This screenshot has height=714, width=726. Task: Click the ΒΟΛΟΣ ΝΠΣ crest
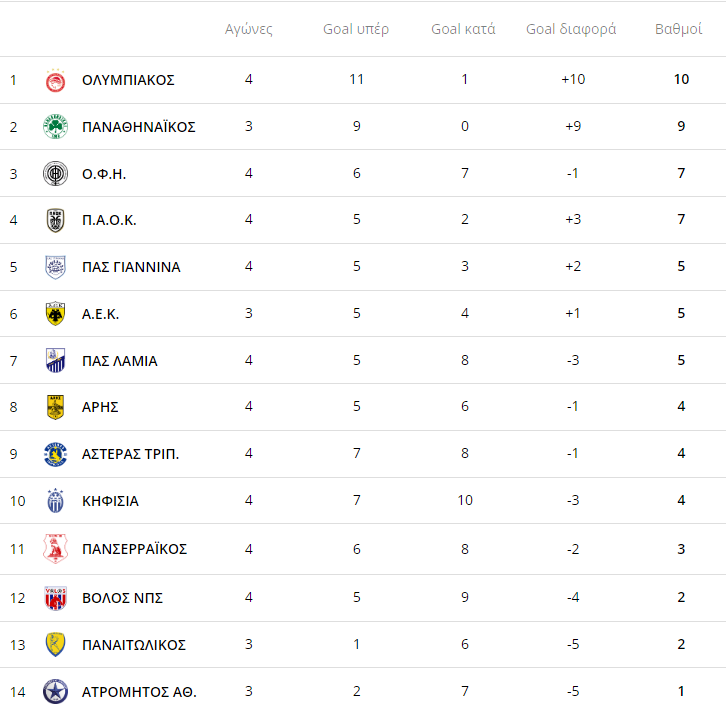(56, 598)
